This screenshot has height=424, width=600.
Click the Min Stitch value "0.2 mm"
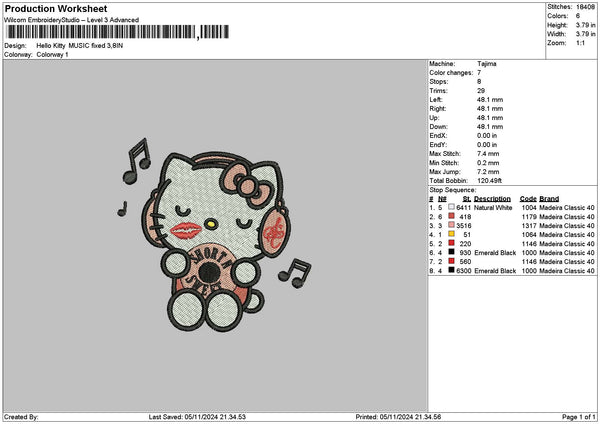point(488,163)
